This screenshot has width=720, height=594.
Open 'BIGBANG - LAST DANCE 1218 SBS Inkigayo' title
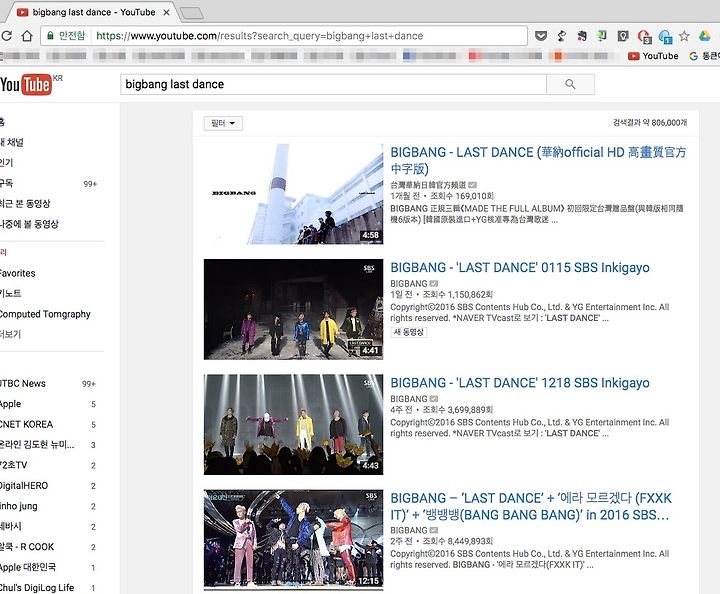coord(520,383)
